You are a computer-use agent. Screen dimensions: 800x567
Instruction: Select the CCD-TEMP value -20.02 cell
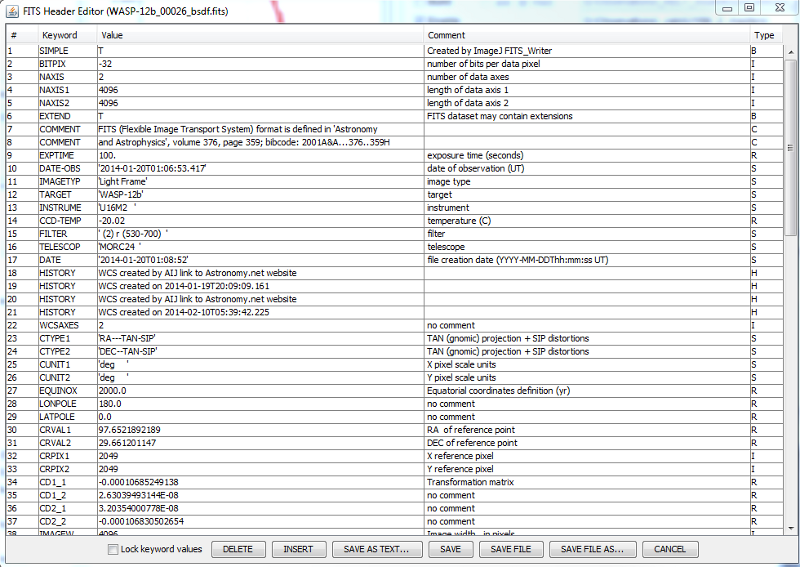coord(260,220)
